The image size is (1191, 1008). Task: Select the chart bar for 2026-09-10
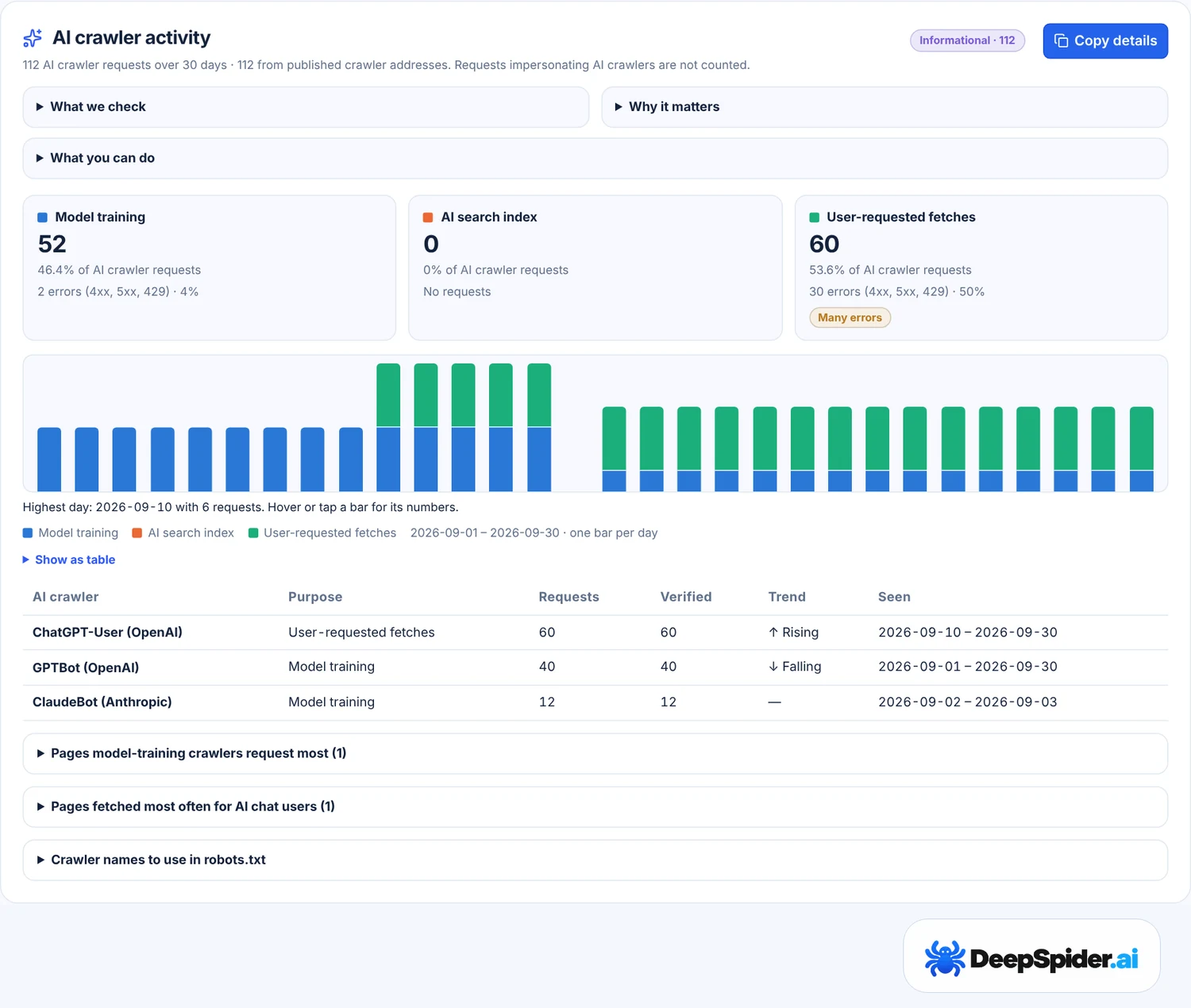(x=388, y=428)
